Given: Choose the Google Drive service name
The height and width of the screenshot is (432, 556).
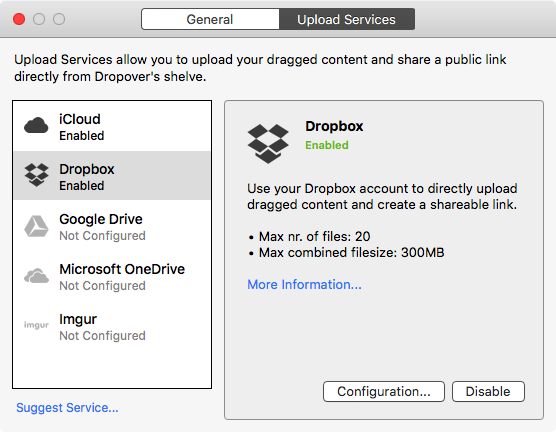Looking at the screenshot, I should (x=101, y=219).
